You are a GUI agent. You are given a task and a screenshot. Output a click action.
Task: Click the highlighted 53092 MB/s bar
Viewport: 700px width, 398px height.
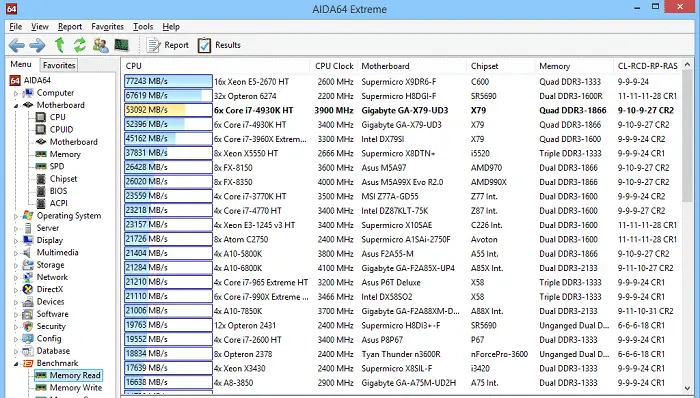[168, 110]
